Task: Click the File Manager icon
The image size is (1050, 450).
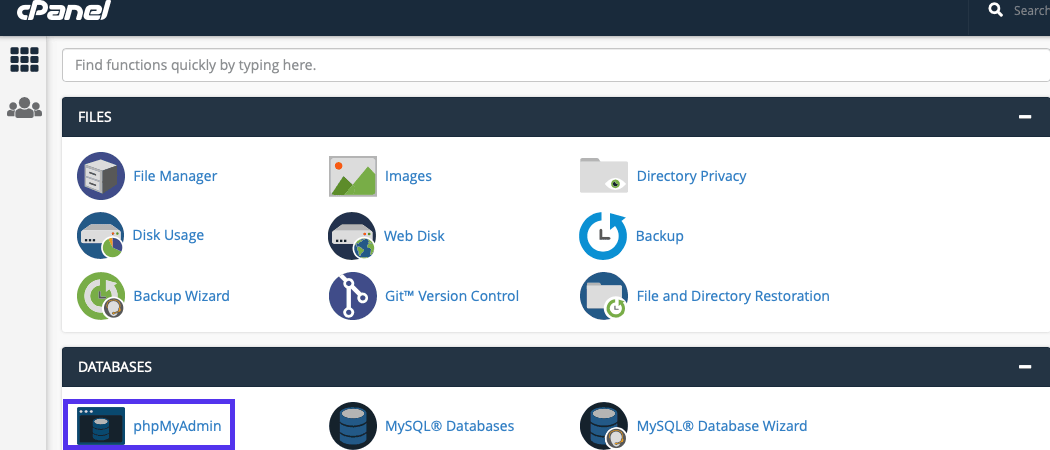Action: [101, 177]
